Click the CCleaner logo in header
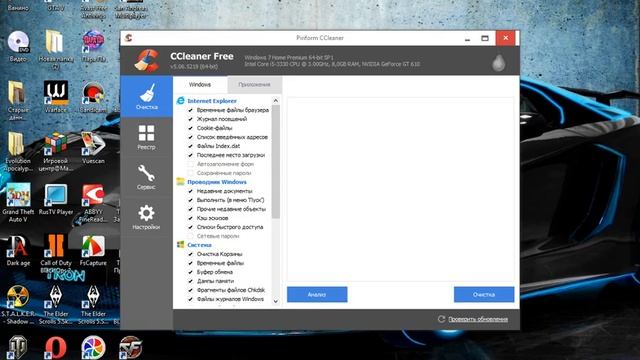640x360 pixels. click(147, 60)
